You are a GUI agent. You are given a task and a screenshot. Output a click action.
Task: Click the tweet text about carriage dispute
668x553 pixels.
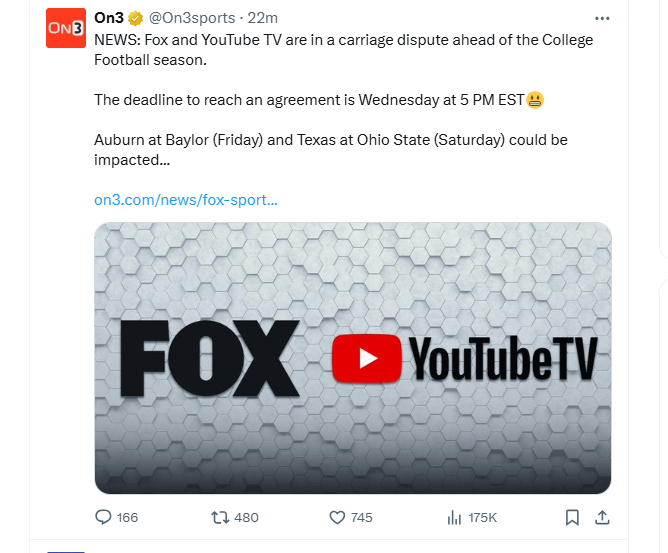pyautogui.click(x=343, y=50)
